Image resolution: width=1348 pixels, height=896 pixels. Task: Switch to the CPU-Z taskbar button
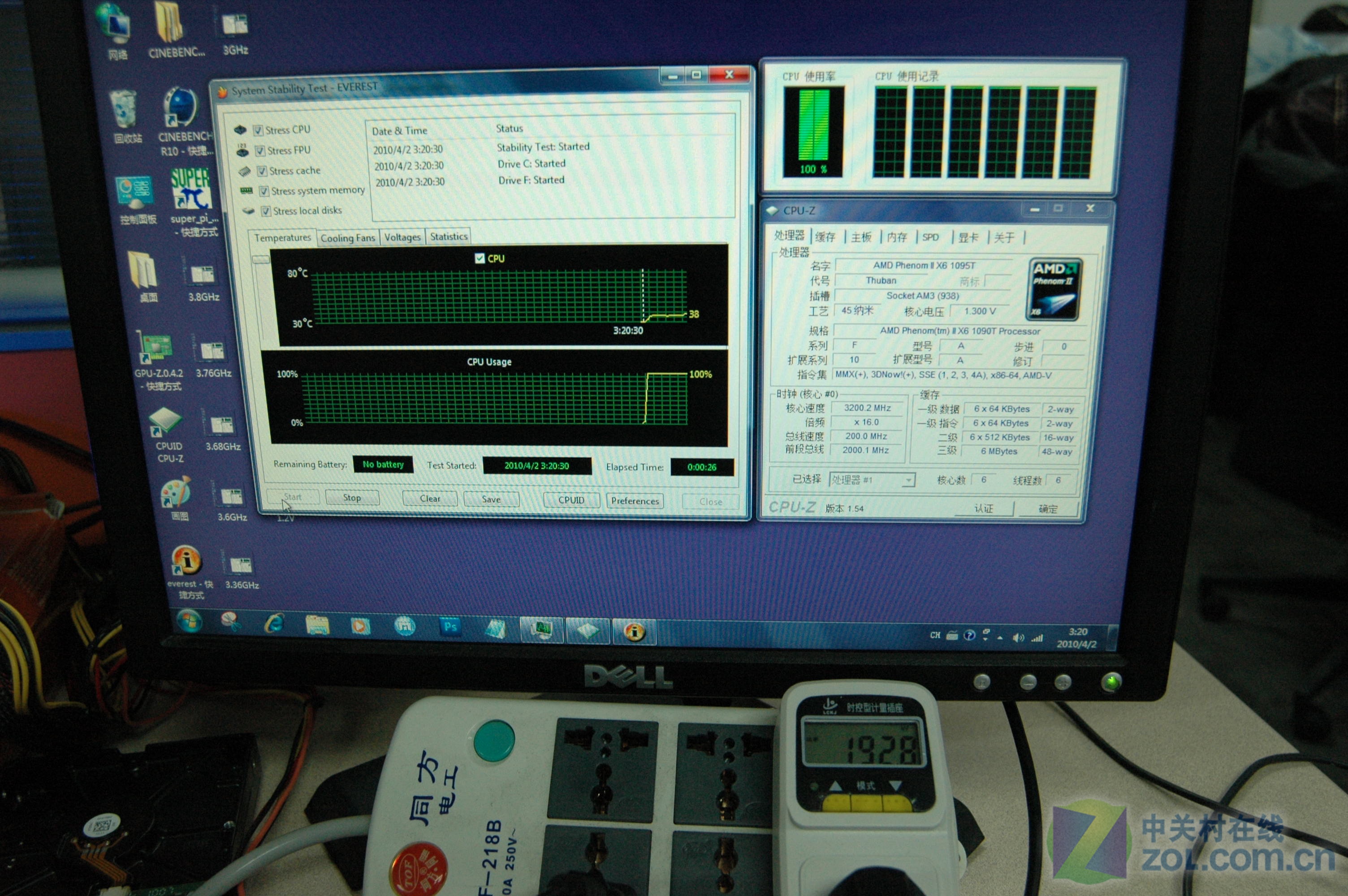(588, 631)
